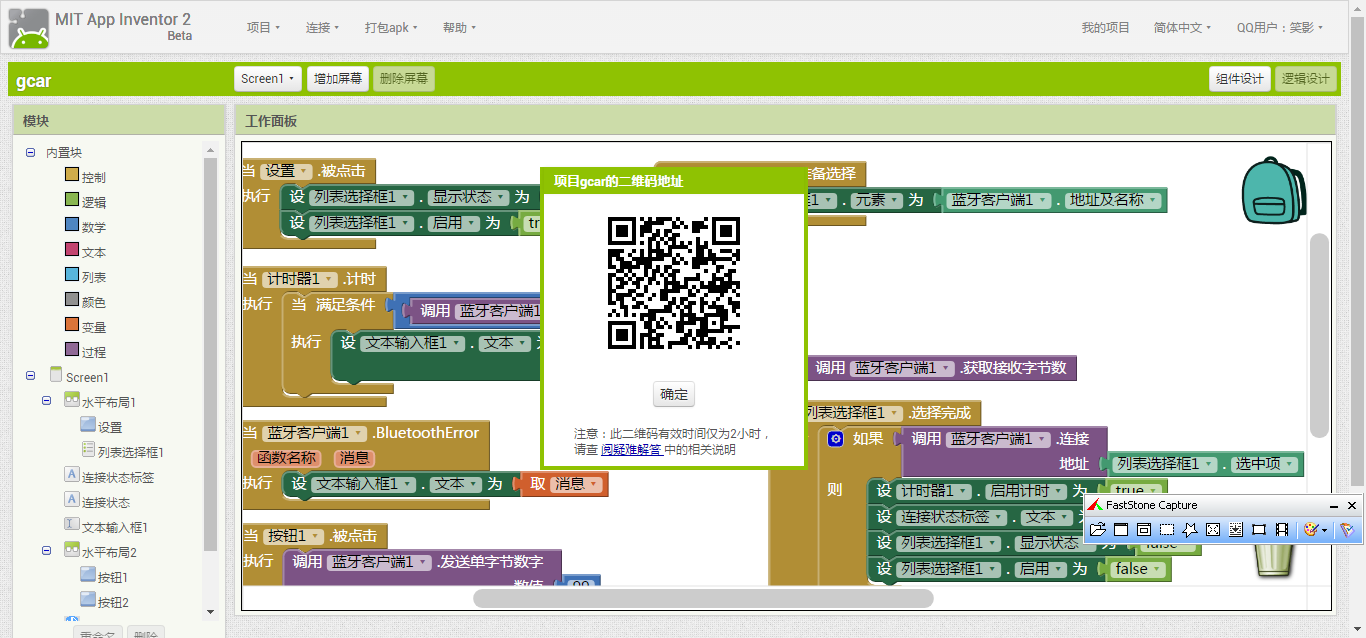Open the 简体中文 language dropdown
This screenshot has width=1366, height=638.
click(x=1182, y=28)
